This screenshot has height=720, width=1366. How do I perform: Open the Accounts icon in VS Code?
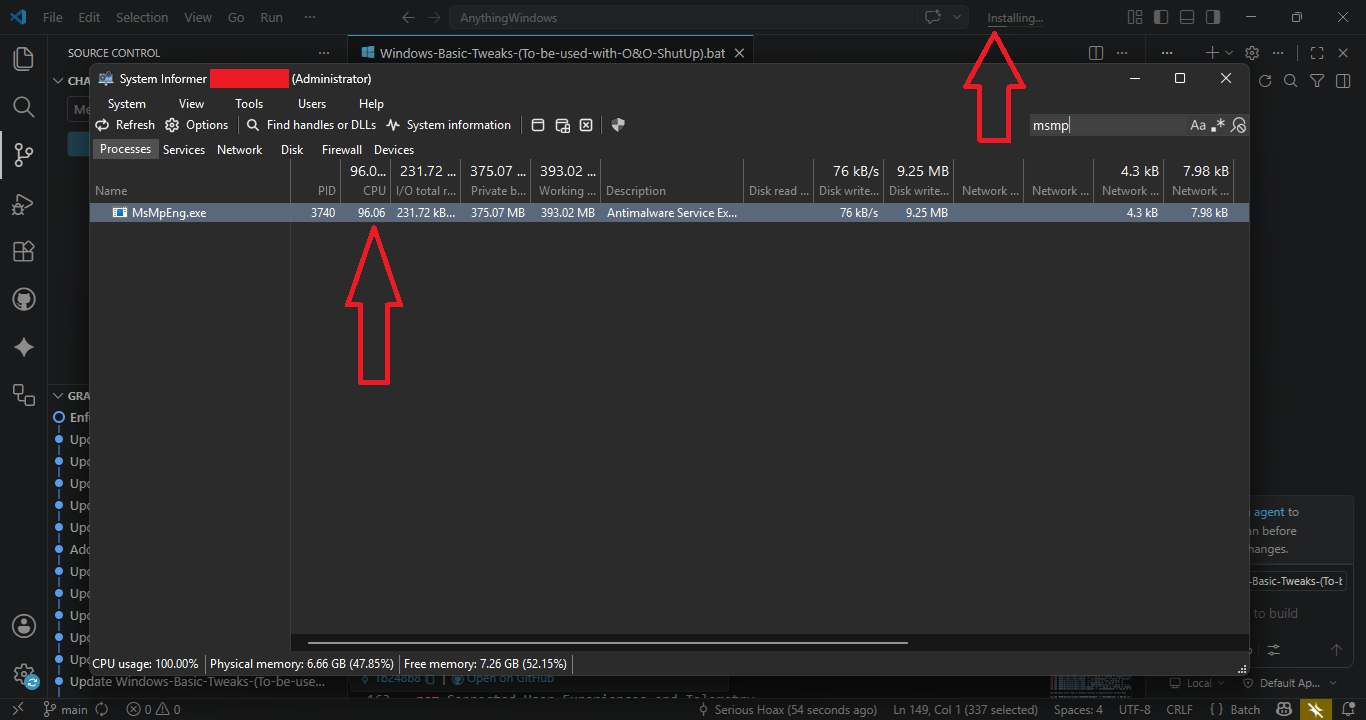click(x=23, y=626)
